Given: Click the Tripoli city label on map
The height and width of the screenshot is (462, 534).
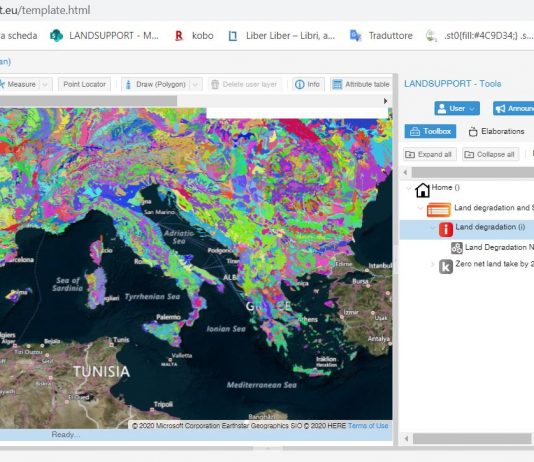Looking at the screenshot, I should coord(163,404).
